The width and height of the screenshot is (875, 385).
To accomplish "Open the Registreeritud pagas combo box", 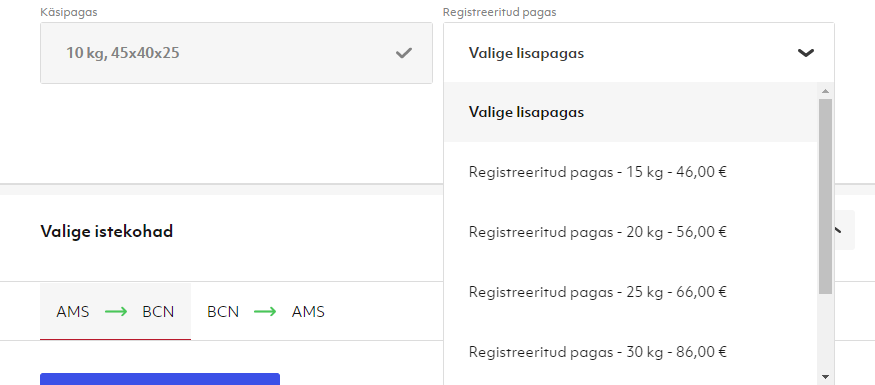I will 638,53.
